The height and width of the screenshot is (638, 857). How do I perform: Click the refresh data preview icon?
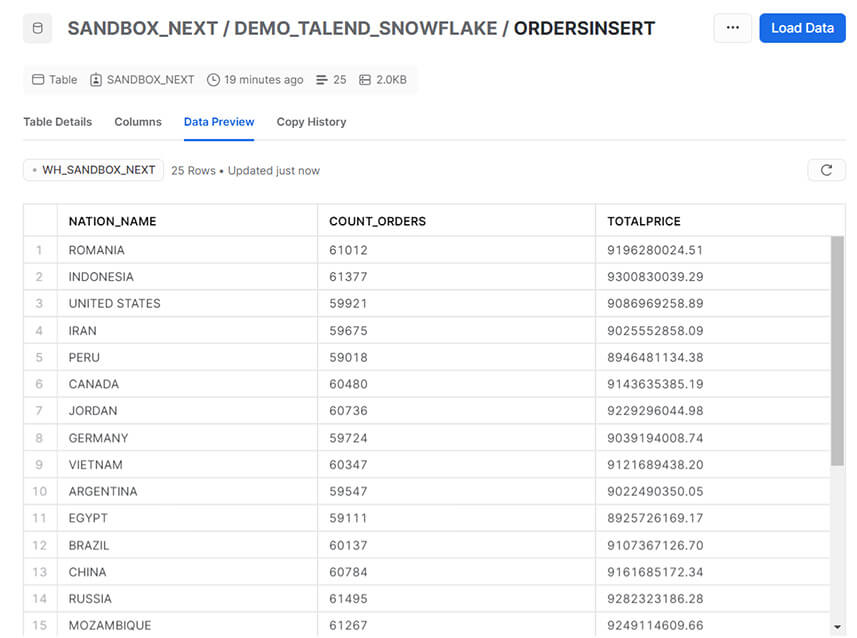[826, 170]
